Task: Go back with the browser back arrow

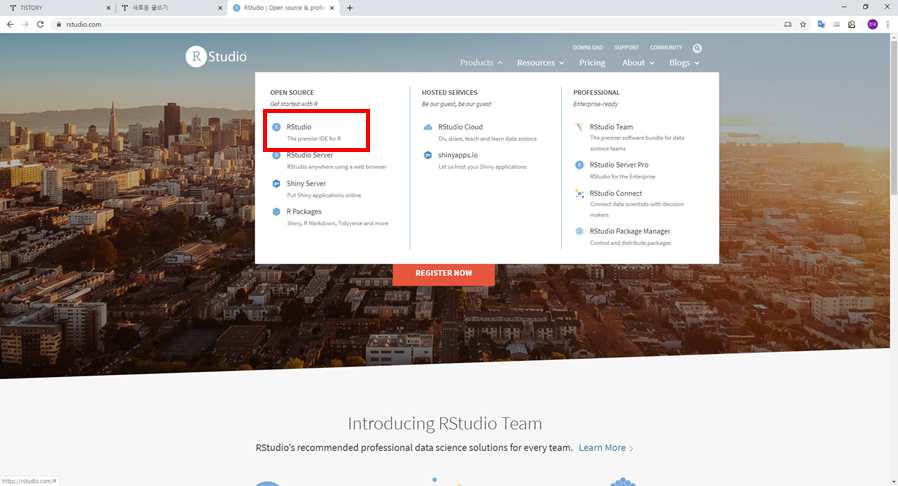Action: click(x=10, y=24)
